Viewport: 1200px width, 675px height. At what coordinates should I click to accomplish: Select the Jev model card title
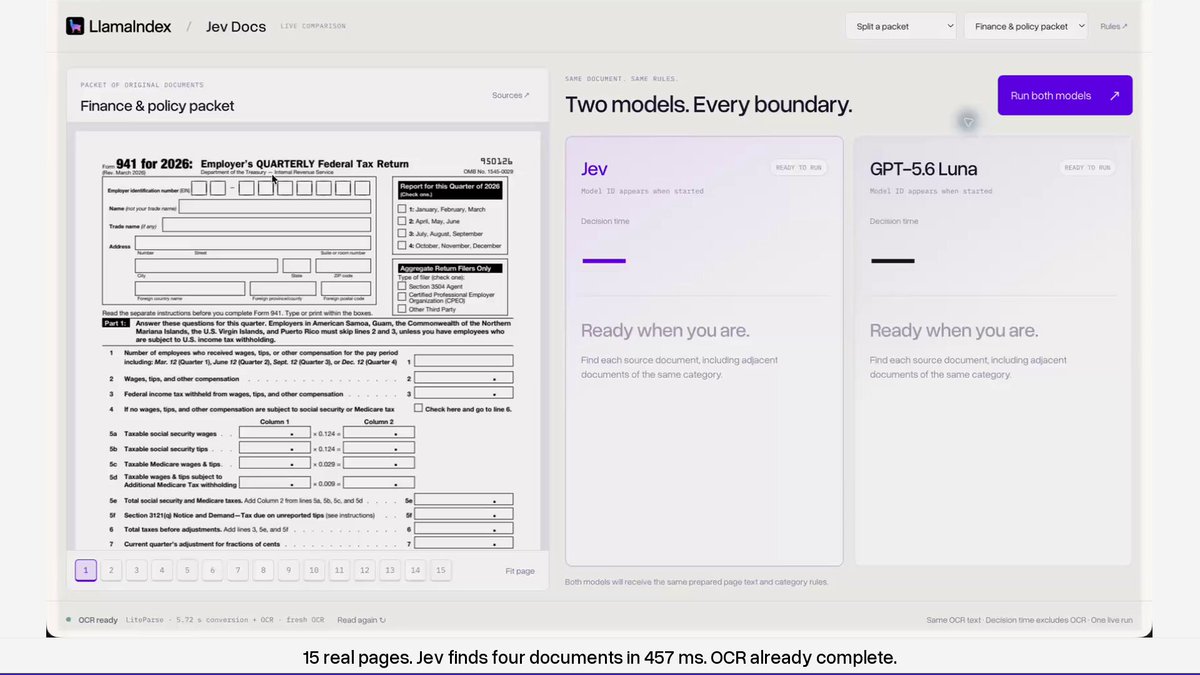click(594, 169)
